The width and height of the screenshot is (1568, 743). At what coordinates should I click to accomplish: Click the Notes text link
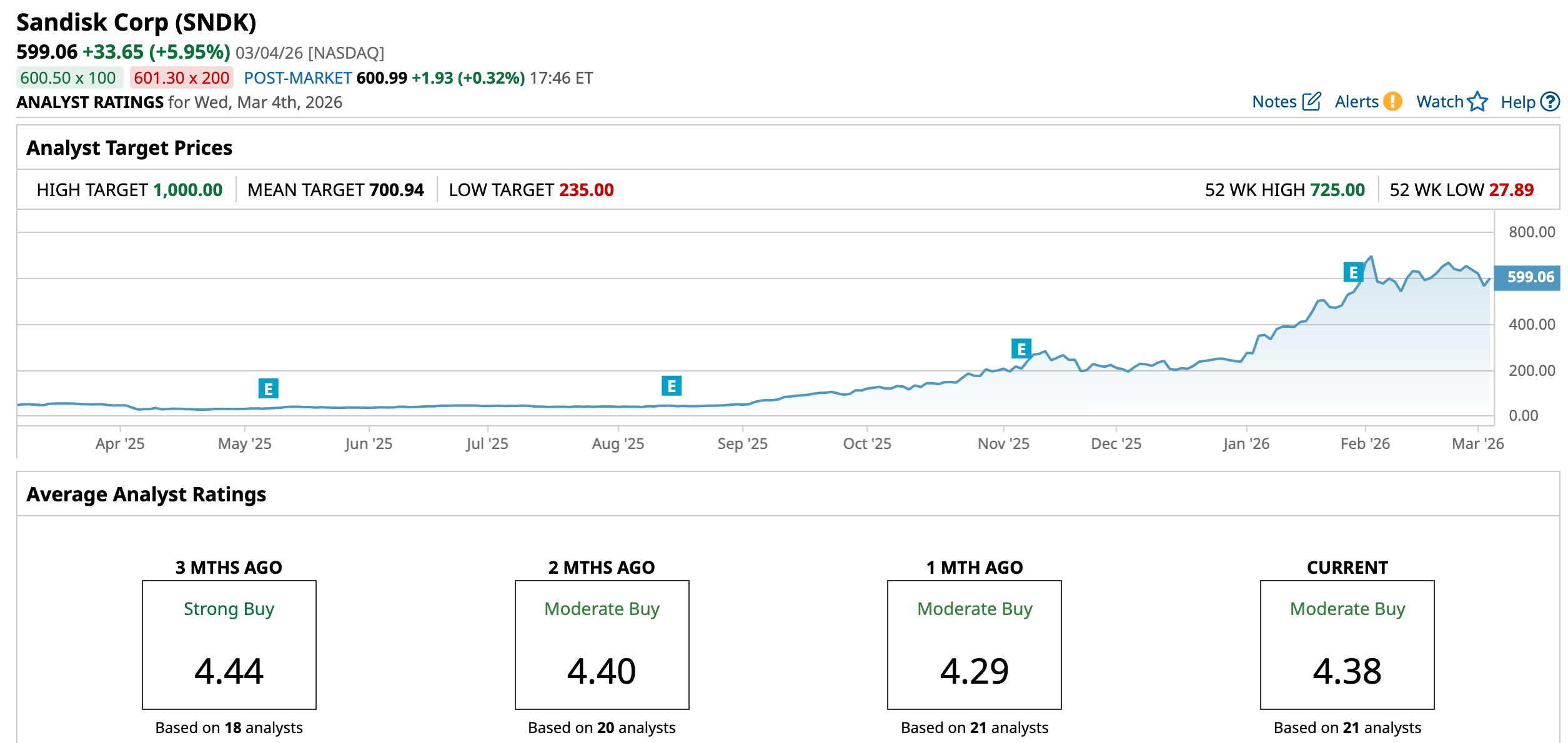click(x=1274, y=102)
